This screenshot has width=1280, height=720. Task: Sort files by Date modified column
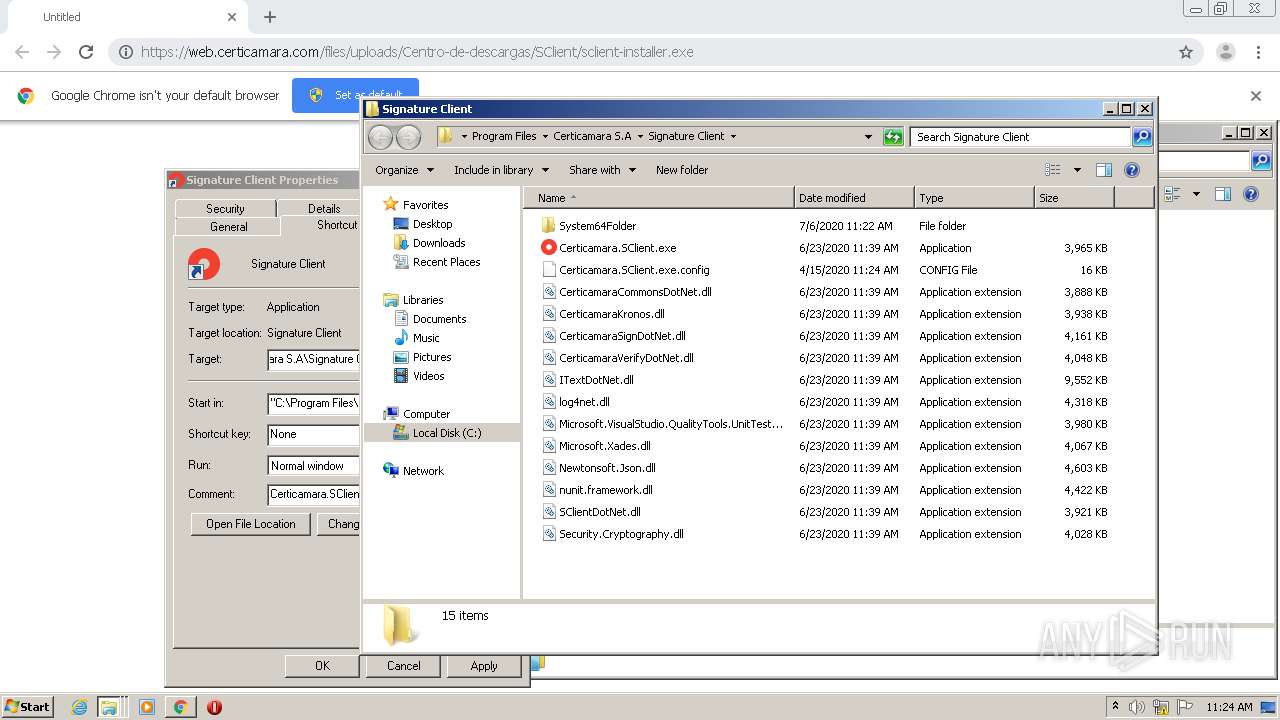click(854, 198)
